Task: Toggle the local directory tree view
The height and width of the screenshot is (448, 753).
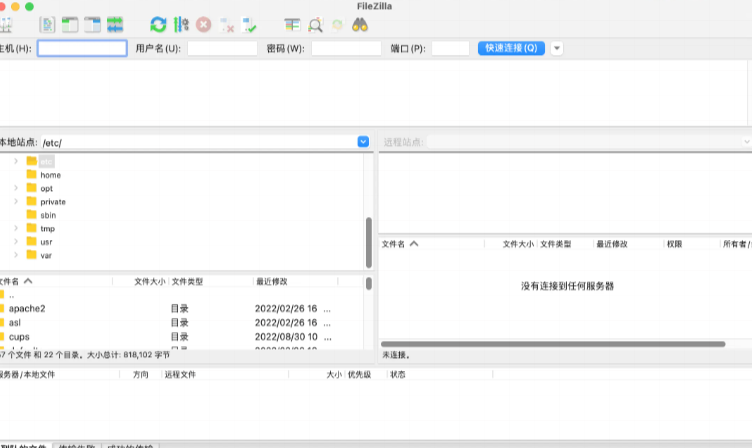Action: coord(70,24)
